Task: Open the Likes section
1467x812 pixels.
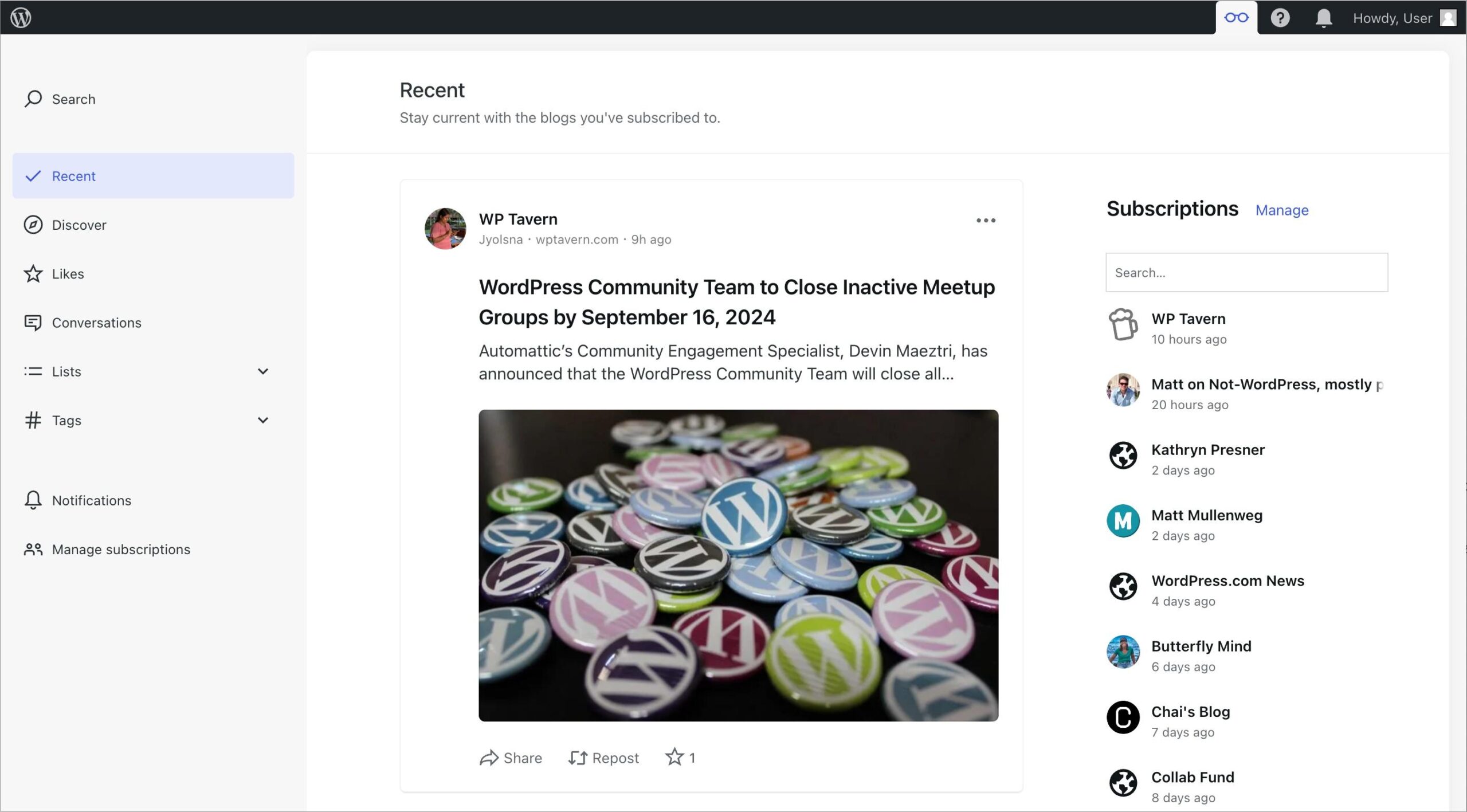Action: pos(68,273)
